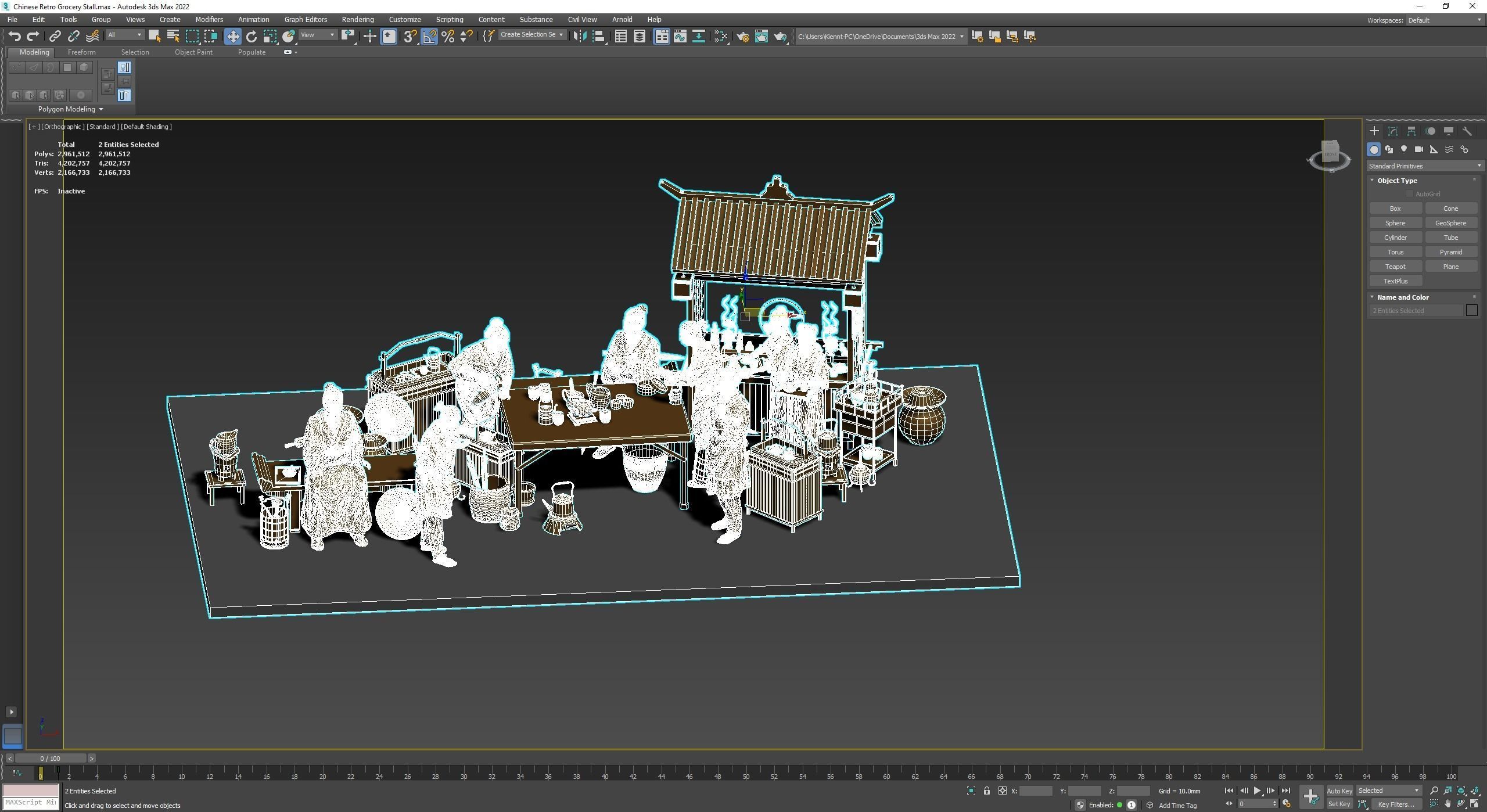Screen dimensions: 1487x812
Task: Activate the Select and Move tool
Action: 232,37
